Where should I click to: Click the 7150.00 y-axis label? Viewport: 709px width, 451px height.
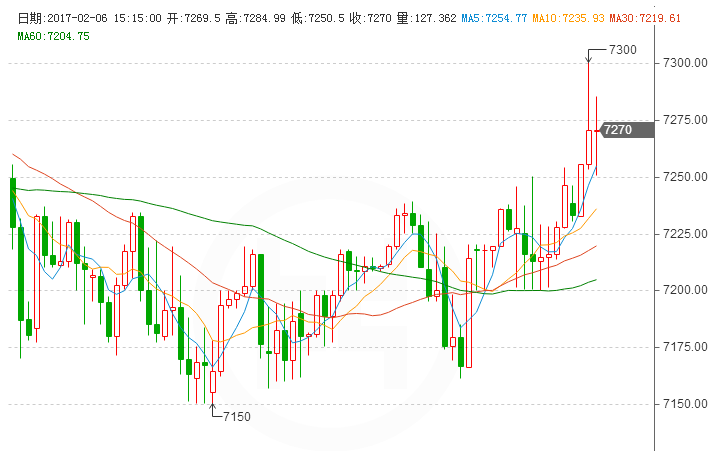coord(685,404)
